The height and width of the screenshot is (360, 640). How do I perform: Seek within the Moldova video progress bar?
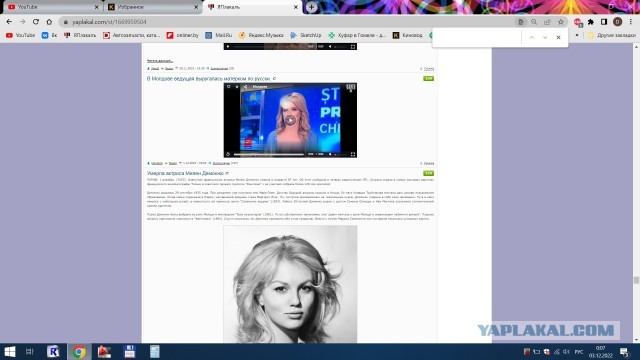[x=269, y=154]
